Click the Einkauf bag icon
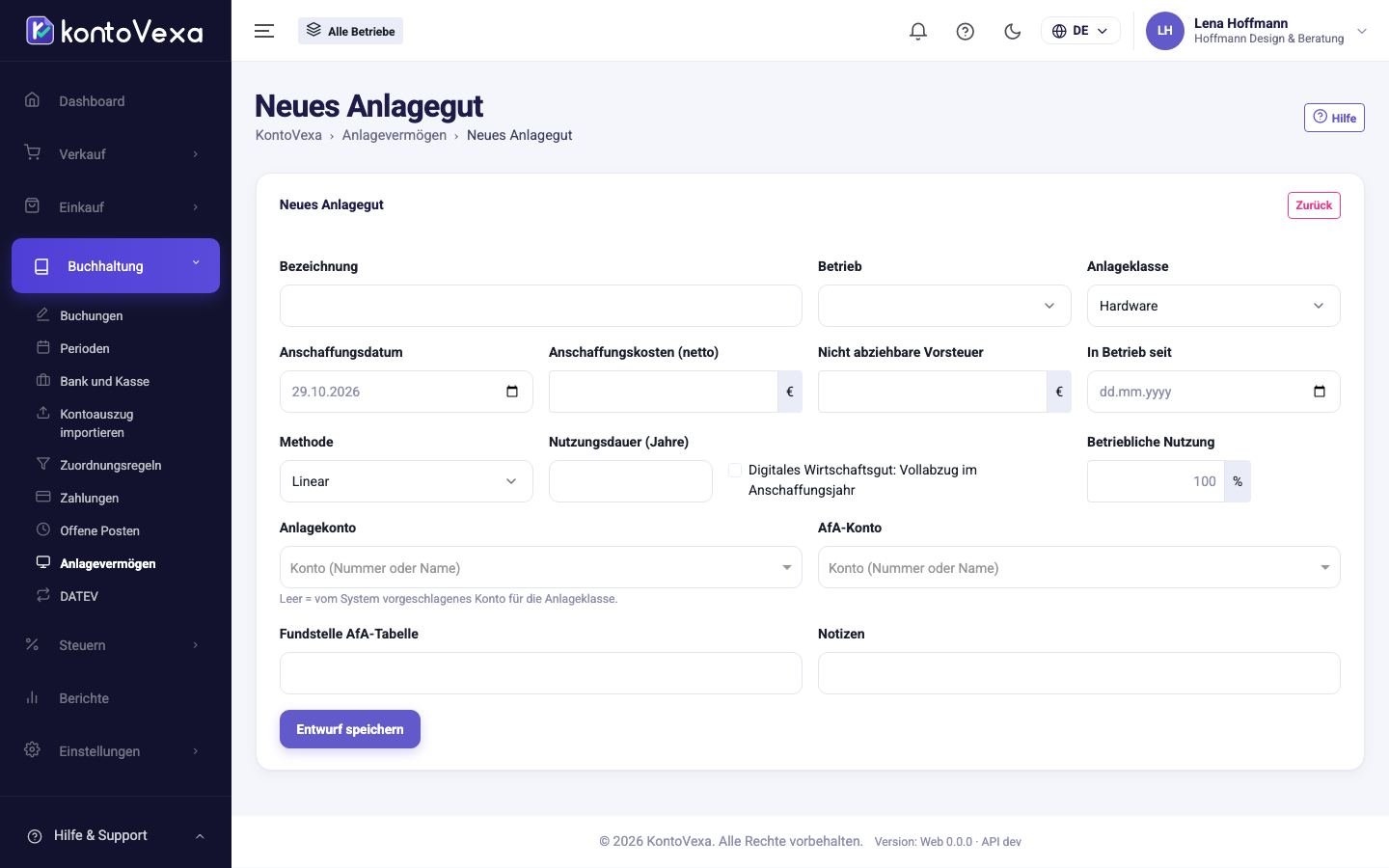The height and width of the screenshot is (868, 1389). coord(32,205)
